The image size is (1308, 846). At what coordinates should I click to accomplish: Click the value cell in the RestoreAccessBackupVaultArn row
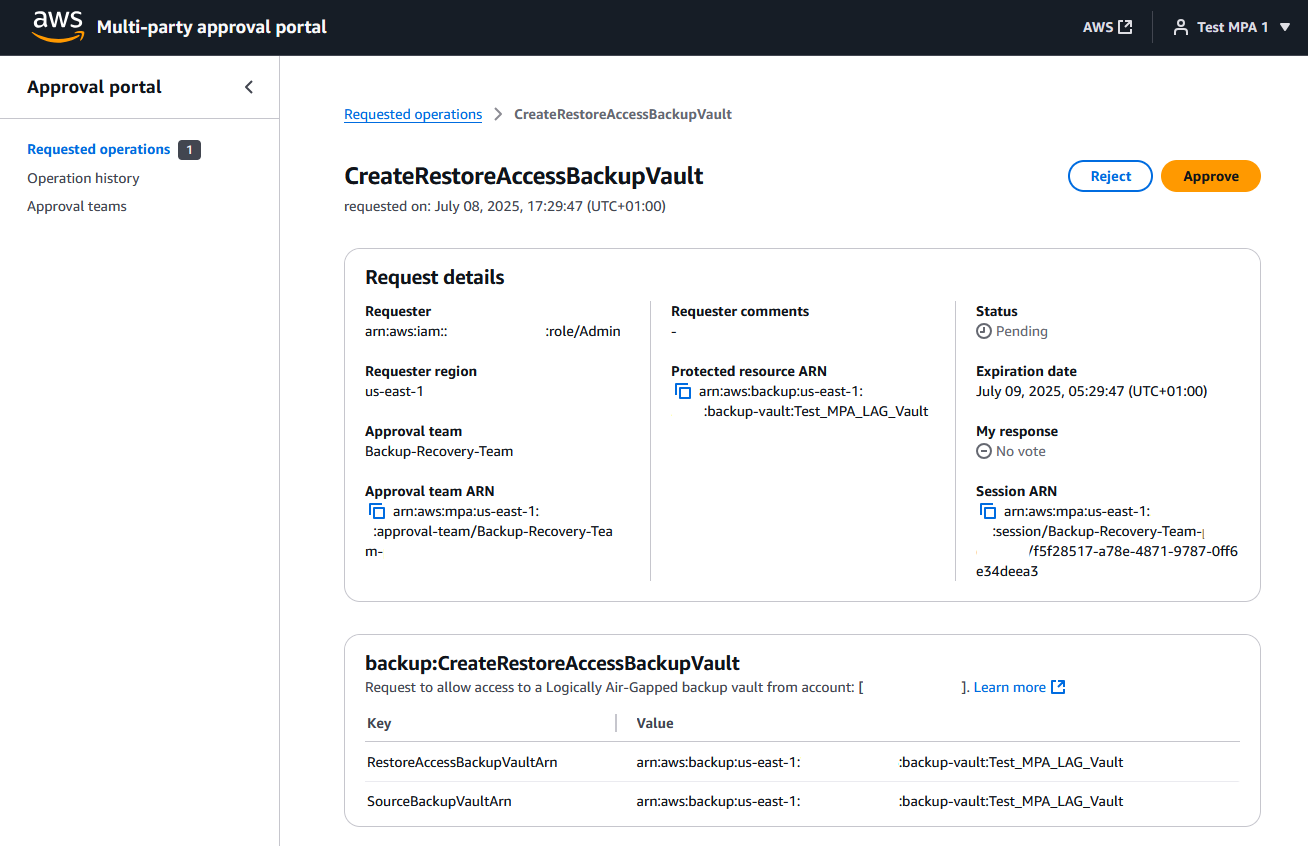(880, 762)
